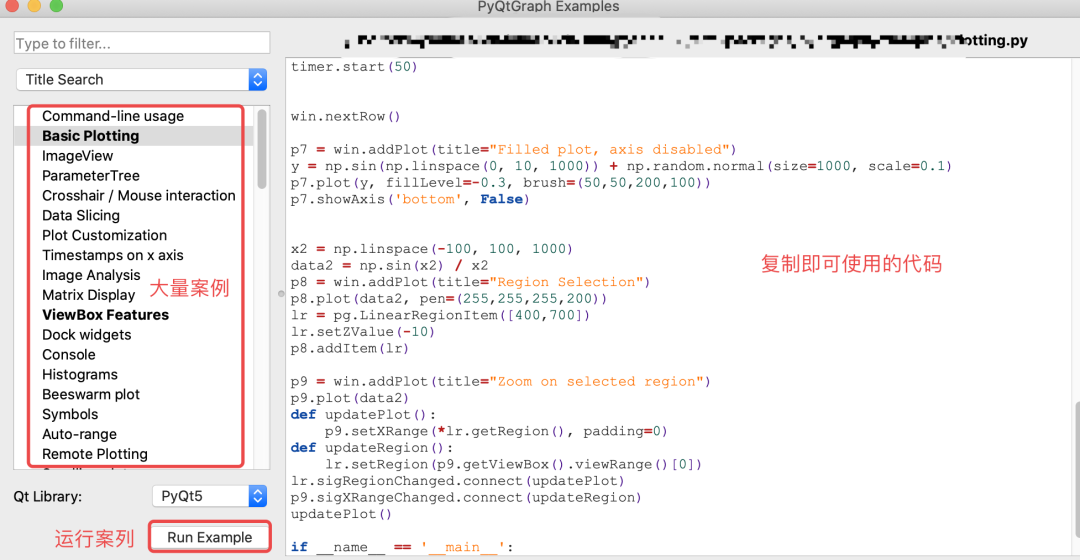Click the 'p8.addItem(lr)' code line
The height and width of the screenshot is (560, 1080).
pyautogui.click(x=350, y=349)
